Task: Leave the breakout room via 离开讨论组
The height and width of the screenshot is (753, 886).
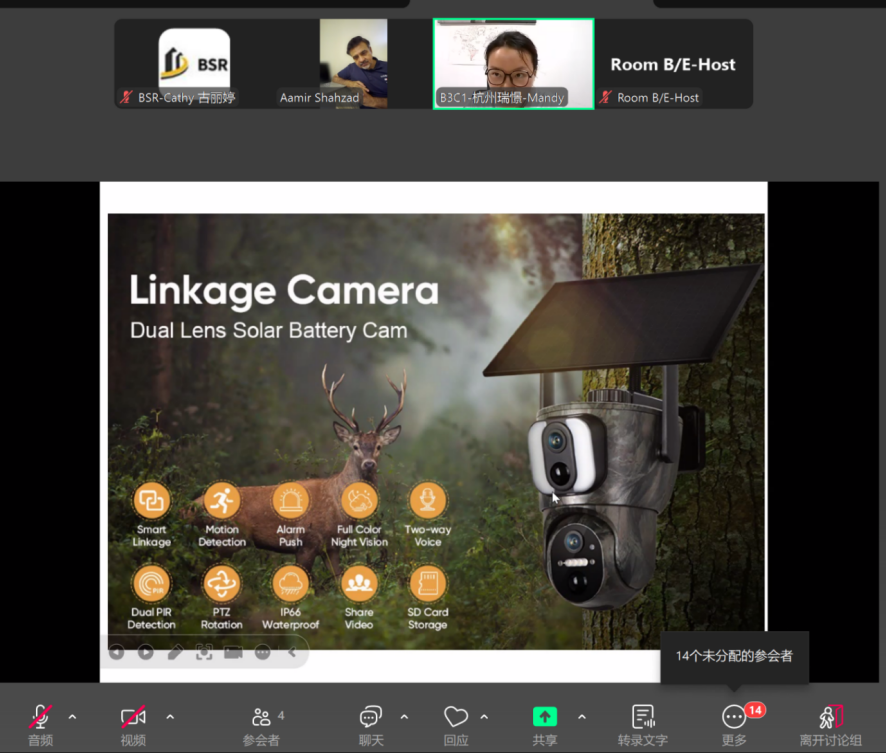Action: (x=831, y=724)
